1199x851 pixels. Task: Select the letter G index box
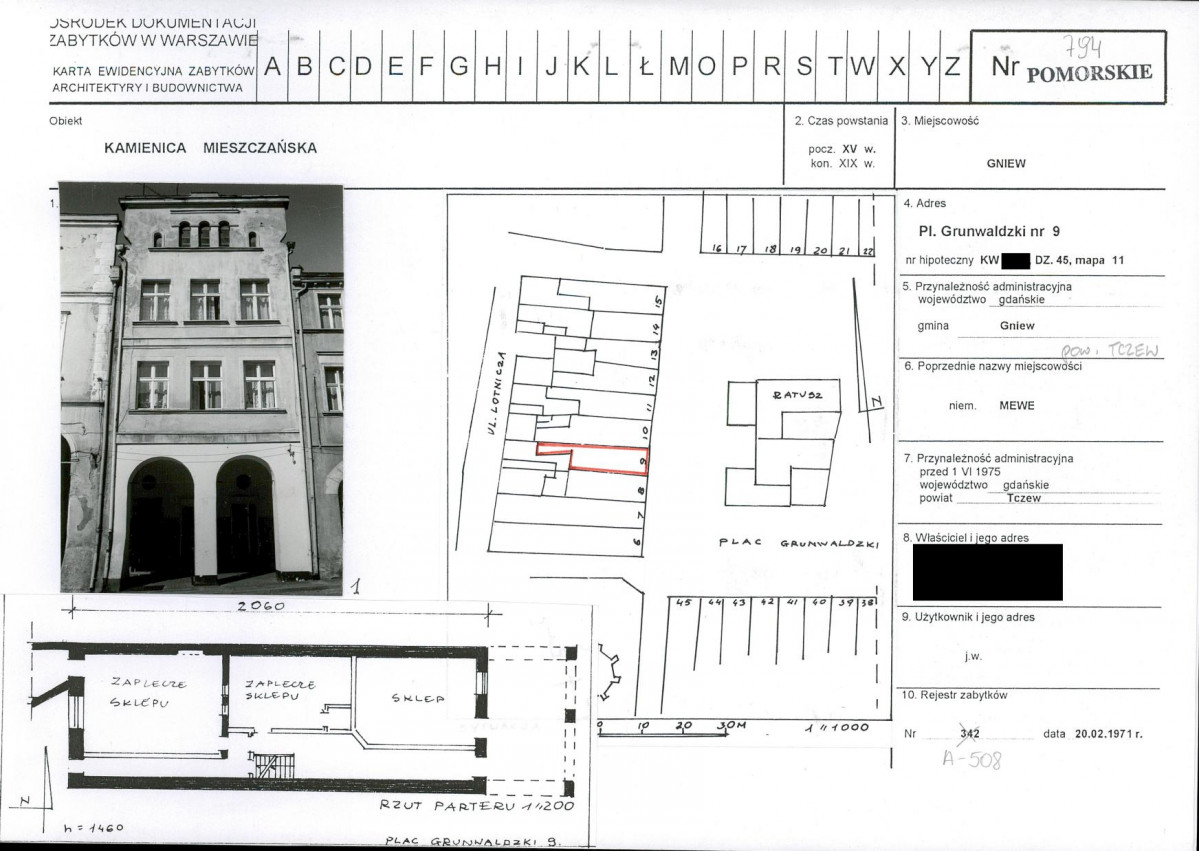point(459,67)
